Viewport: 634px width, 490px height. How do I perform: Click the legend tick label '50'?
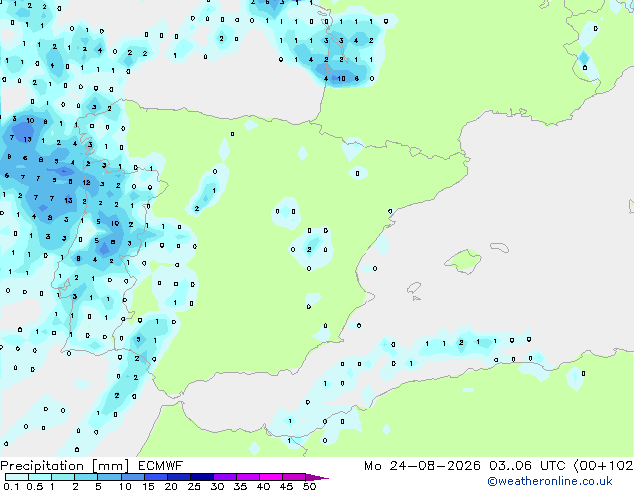coord(309,486)
